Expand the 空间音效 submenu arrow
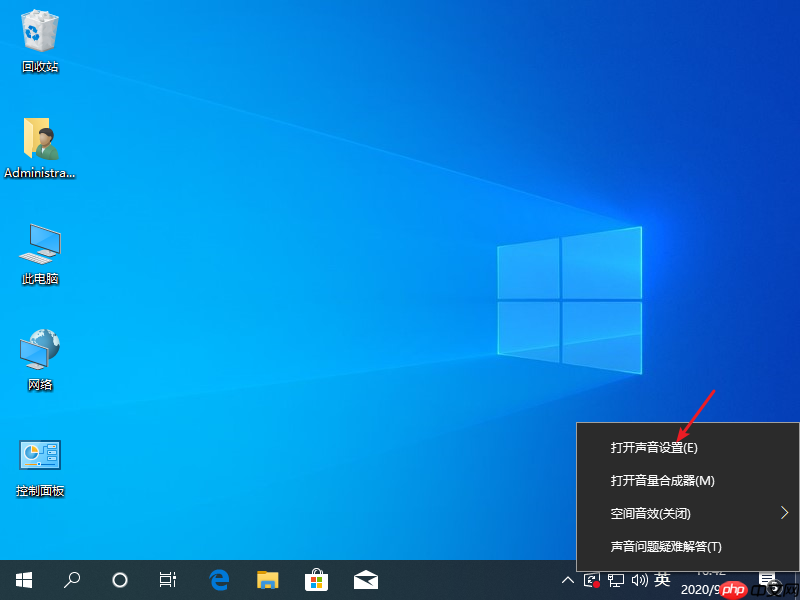 (x=785, y=513)
